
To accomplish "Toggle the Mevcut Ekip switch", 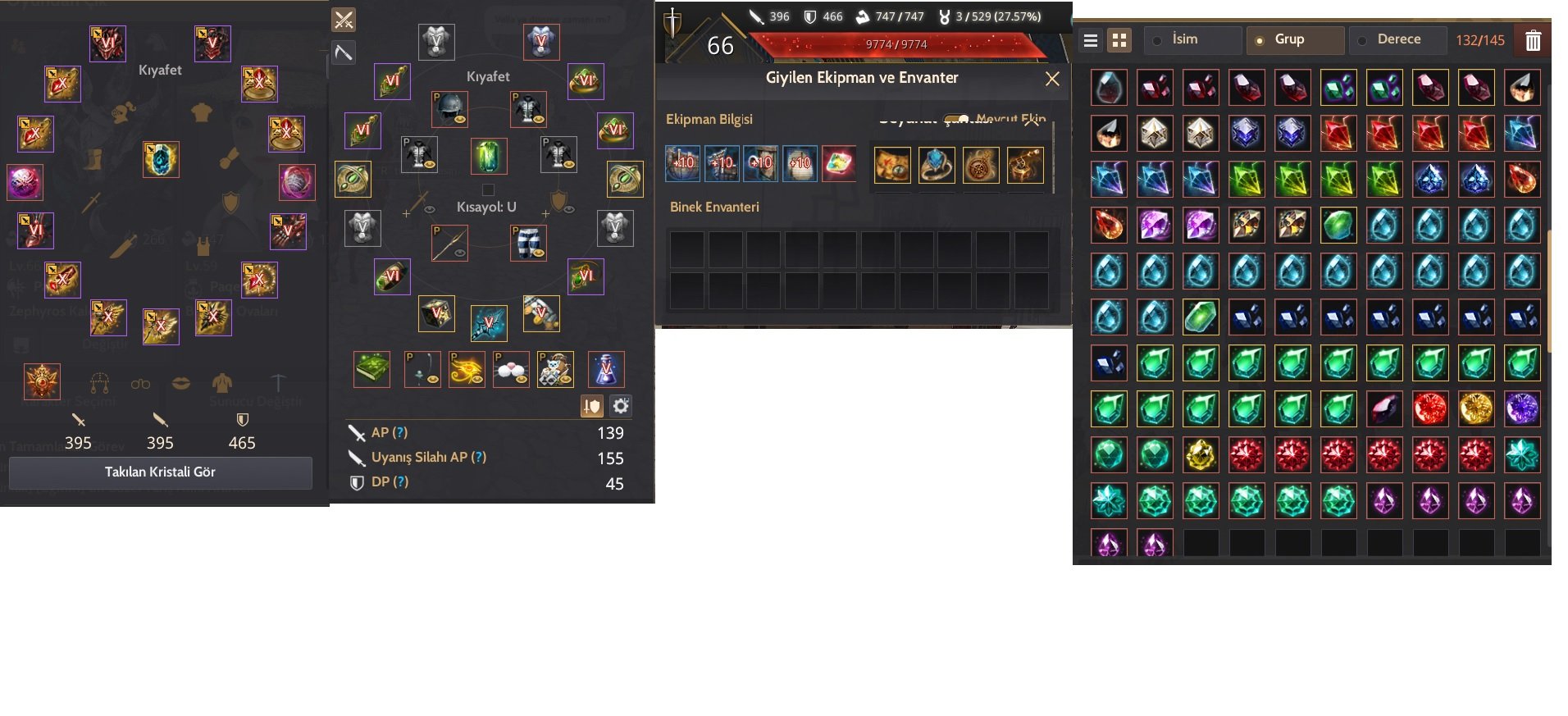I will [x=955, y=120].
